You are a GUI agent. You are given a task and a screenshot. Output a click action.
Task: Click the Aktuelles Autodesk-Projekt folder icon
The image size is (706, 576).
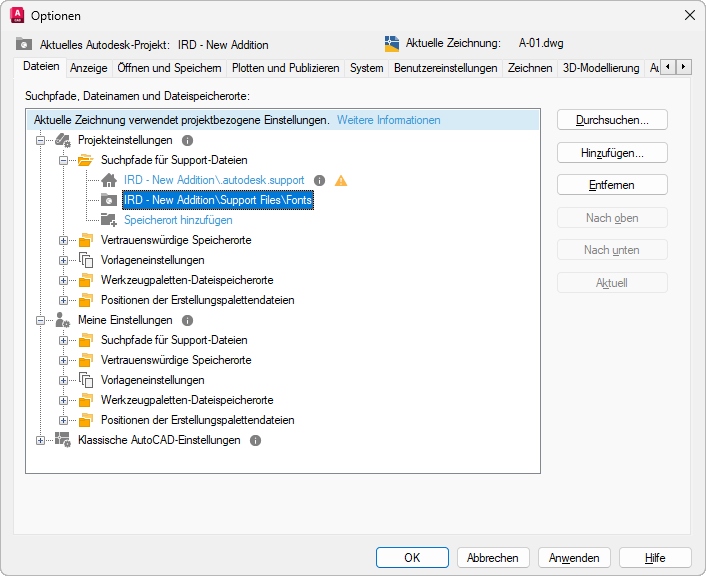pyautogui.click(x=24, y=44)
